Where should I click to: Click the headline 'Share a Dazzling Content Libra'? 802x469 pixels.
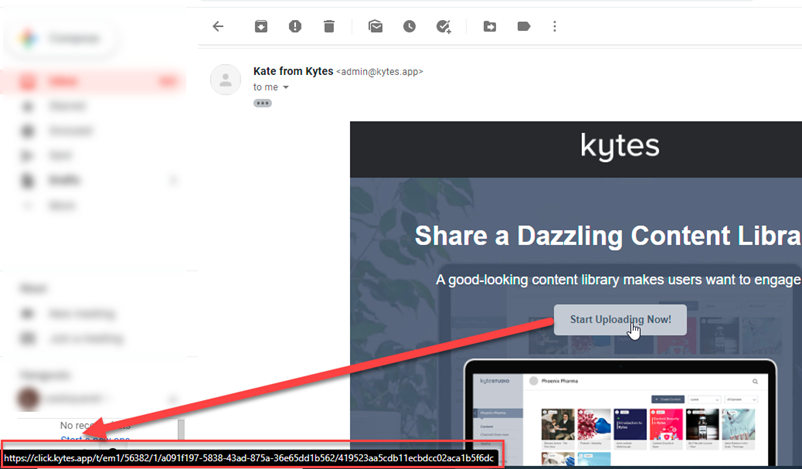coord(608,236)
